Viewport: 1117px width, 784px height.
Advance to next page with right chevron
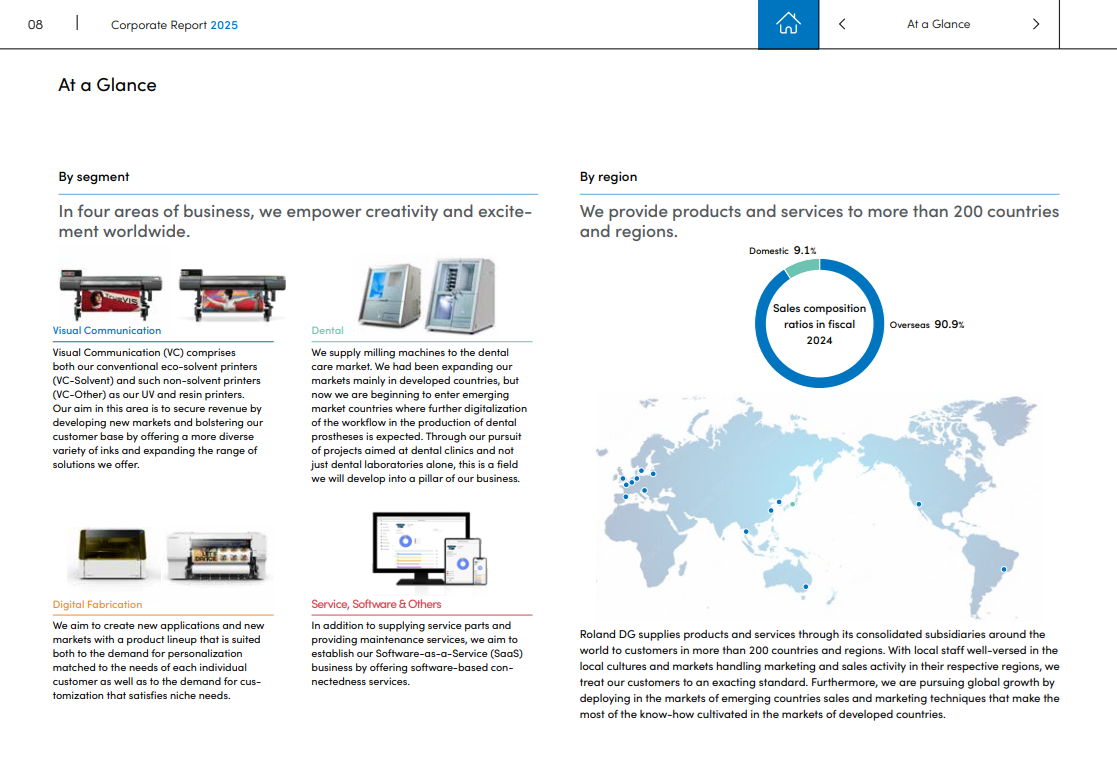[x=1035, y=24]
